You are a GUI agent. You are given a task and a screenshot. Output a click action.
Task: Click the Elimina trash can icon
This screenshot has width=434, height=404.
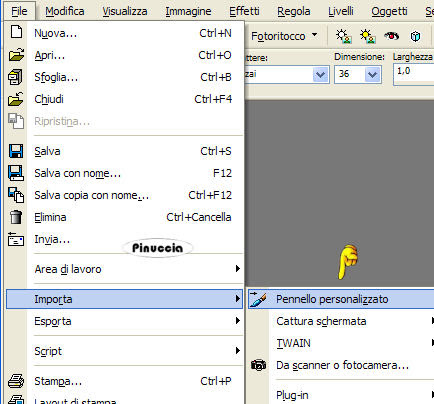pos(16,217)
